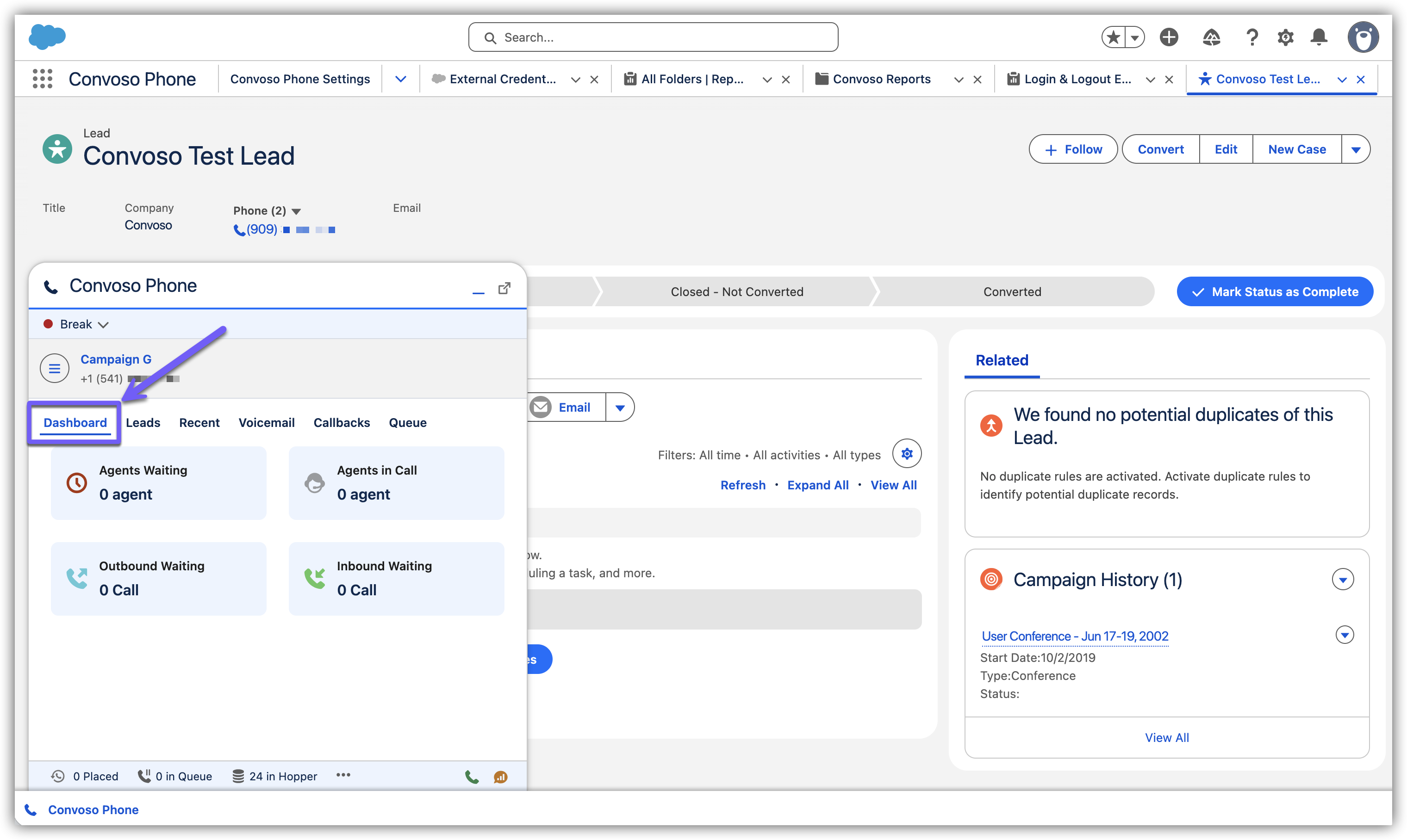Select the Closed - Not Converted stage
Viewport: 1407px width, 840px height.
737,291
